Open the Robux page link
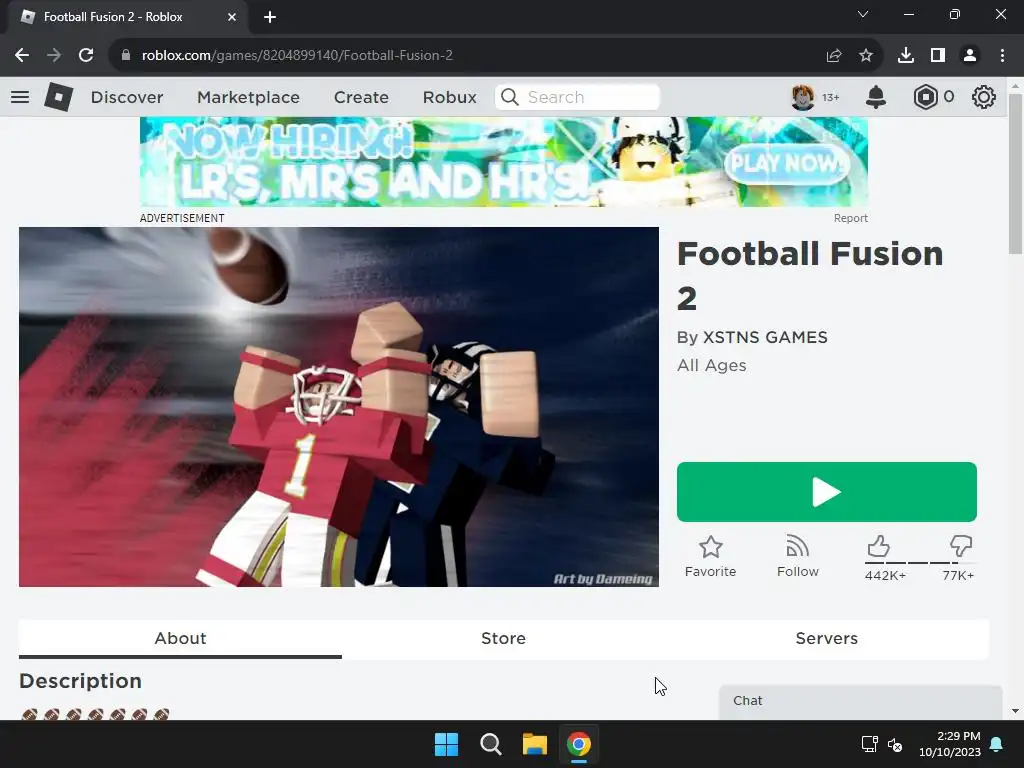The width and height of the screenshot is (1024, 768). point(449,97)
